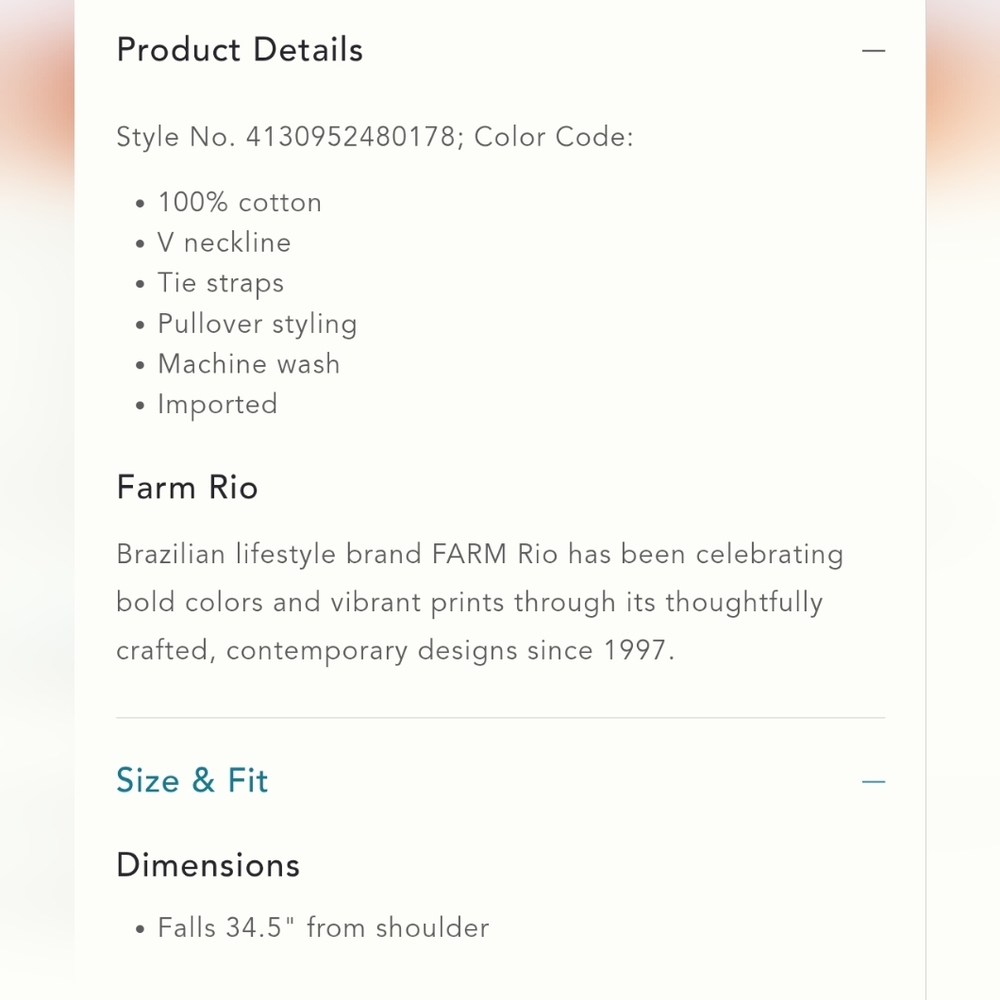Click the Imported bullet entry
The height and width of the screenshot is (1000, 1000).
point(217,404)
